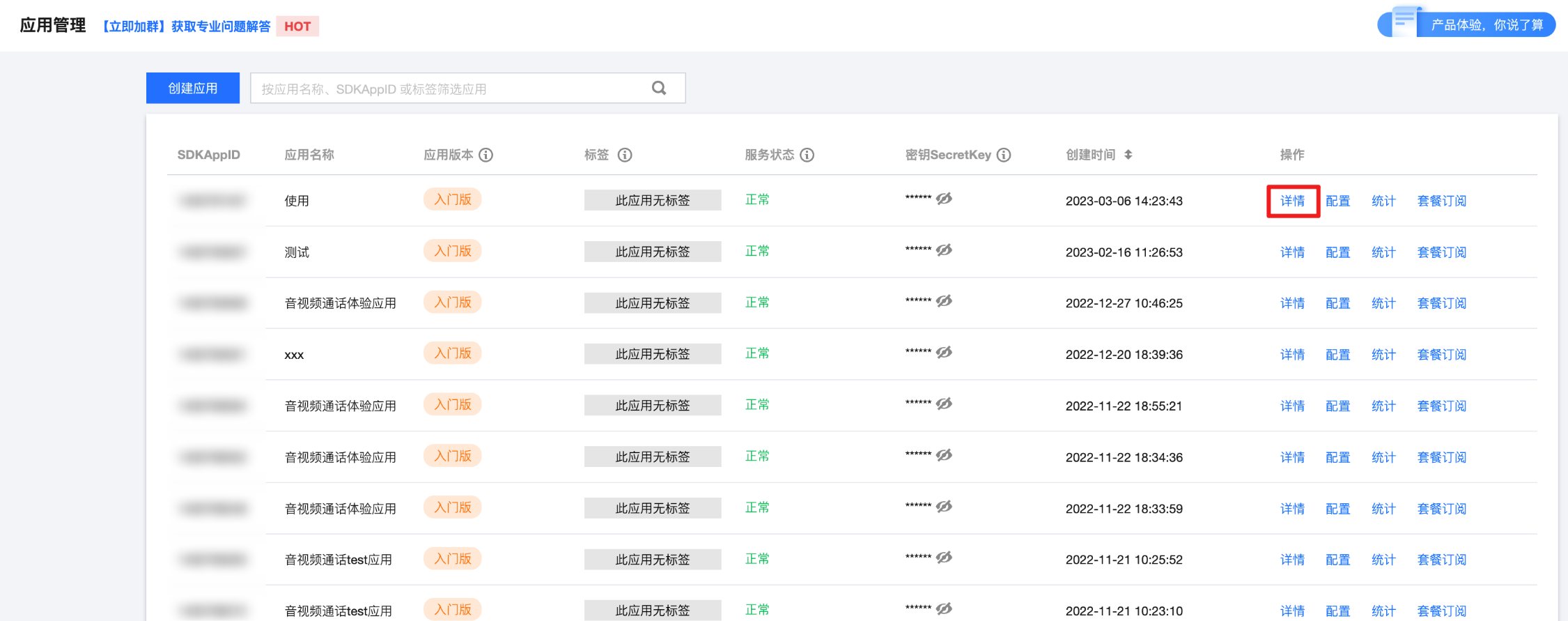The height and width of the screenshot is (621, 1568).
Task: Click the search magnifier icon
Action: [x=658, y=88]
